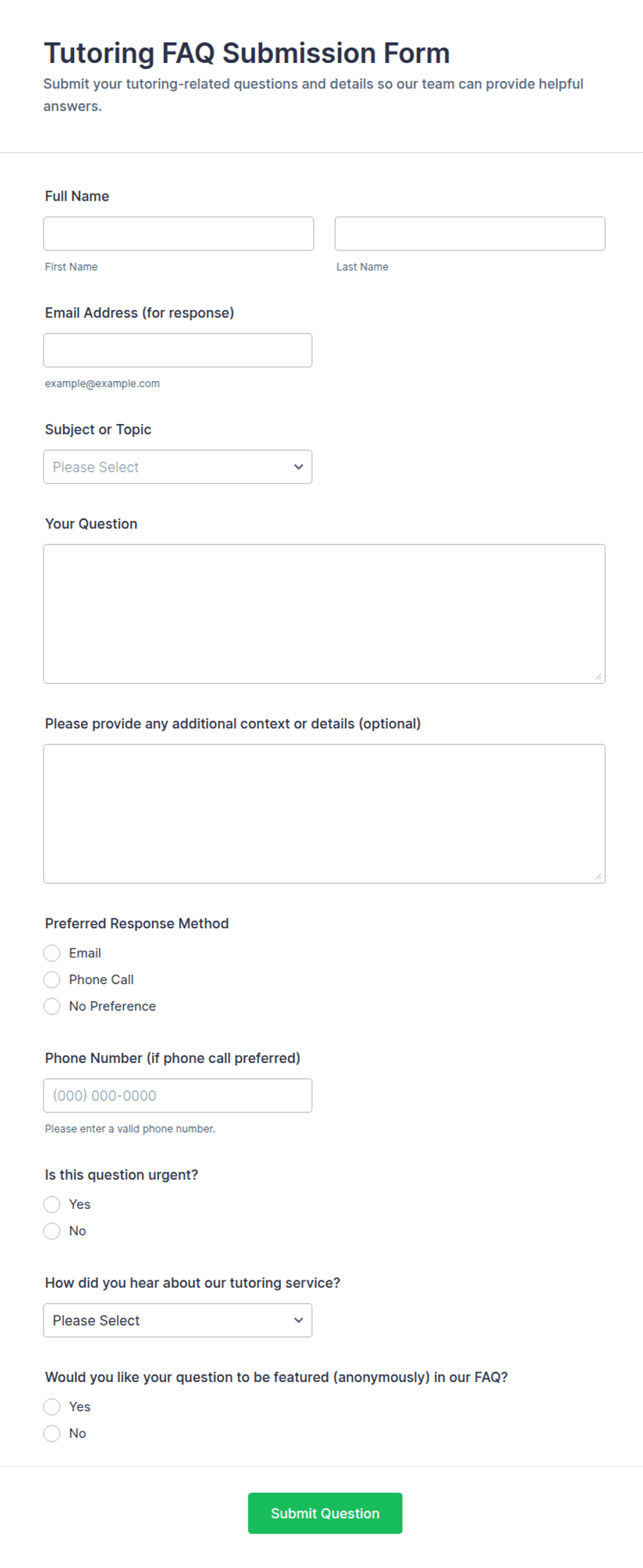Select Yes to feature question in FAQ
Screen dimensions: 643x1568
(52, 1407)
